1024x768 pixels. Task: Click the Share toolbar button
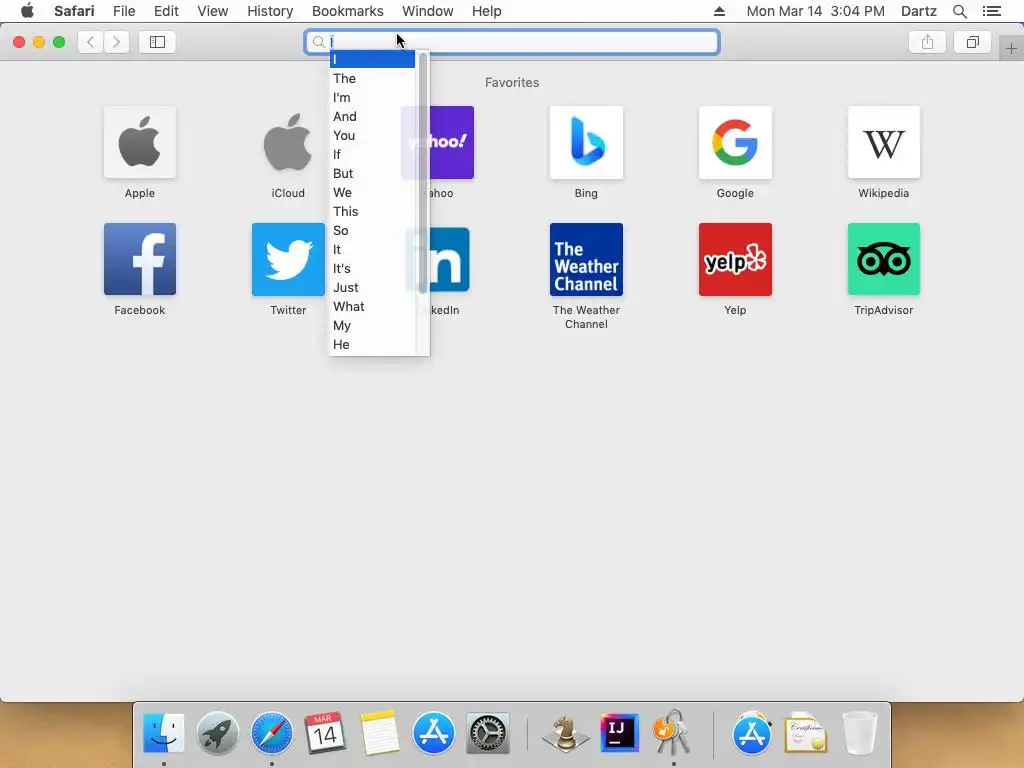927,42
